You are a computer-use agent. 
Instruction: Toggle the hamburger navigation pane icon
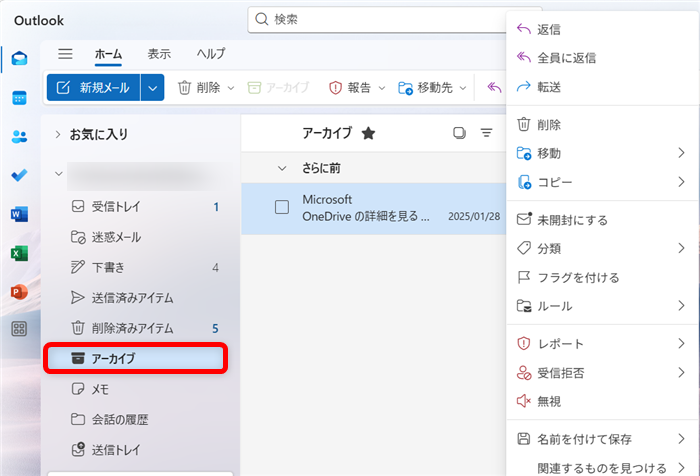66,54
